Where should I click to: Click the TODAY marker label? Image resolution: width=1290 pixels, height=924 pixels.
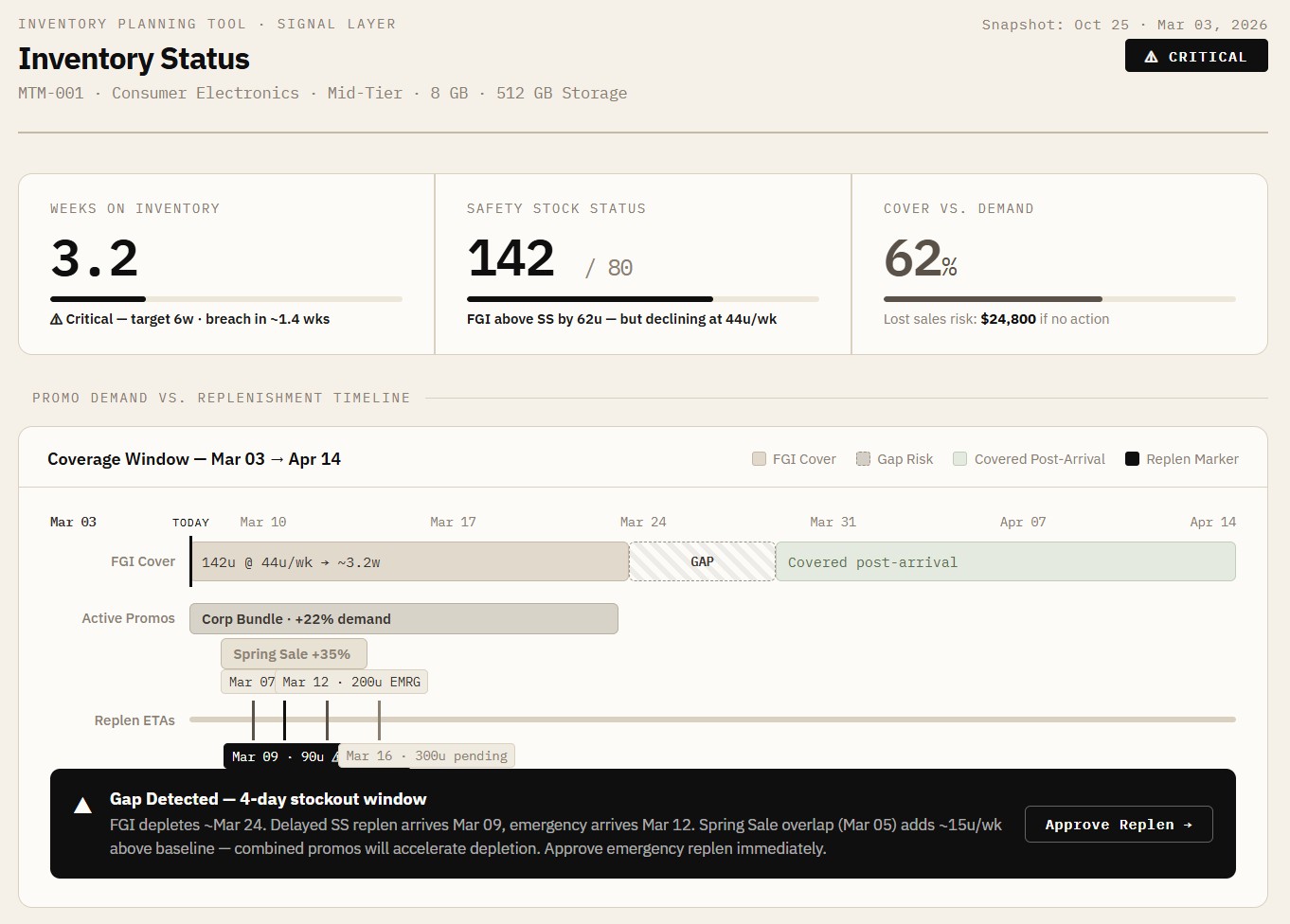pyautogui.click(x=190, y=523)
